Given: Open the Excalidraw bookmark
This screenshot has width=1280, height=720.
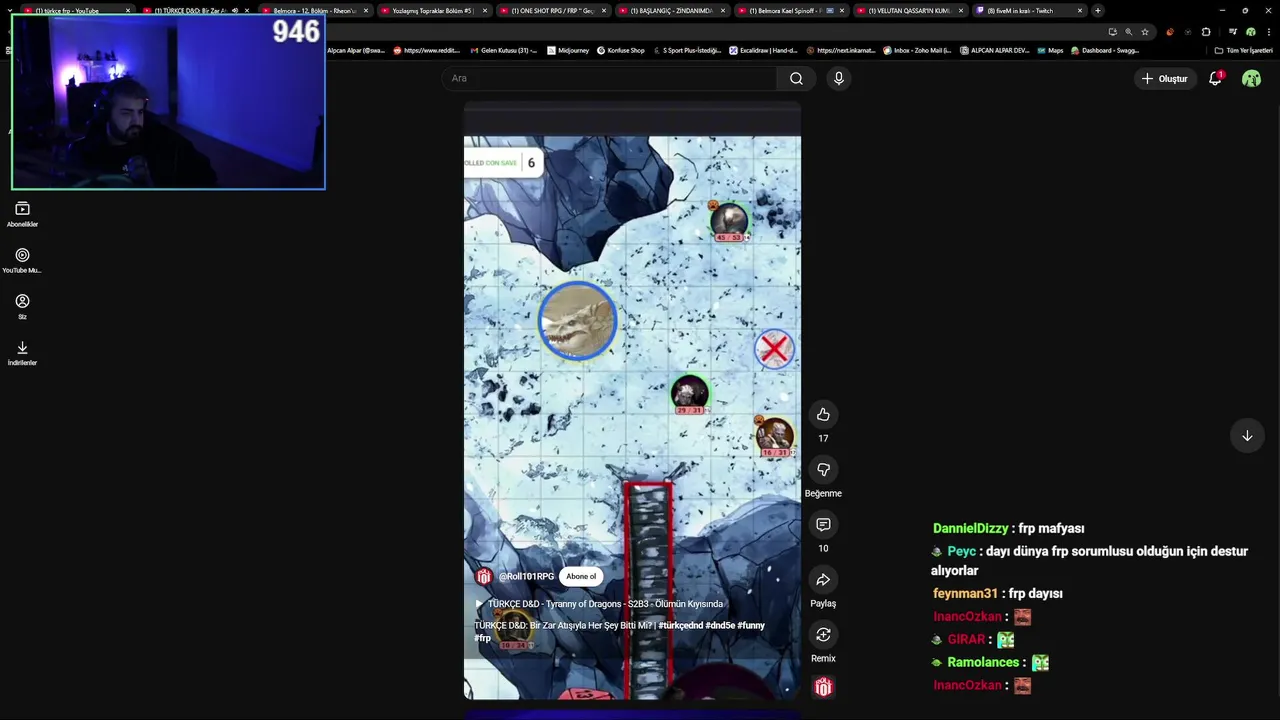Looking at the screenshot, I should coord(764,50).
